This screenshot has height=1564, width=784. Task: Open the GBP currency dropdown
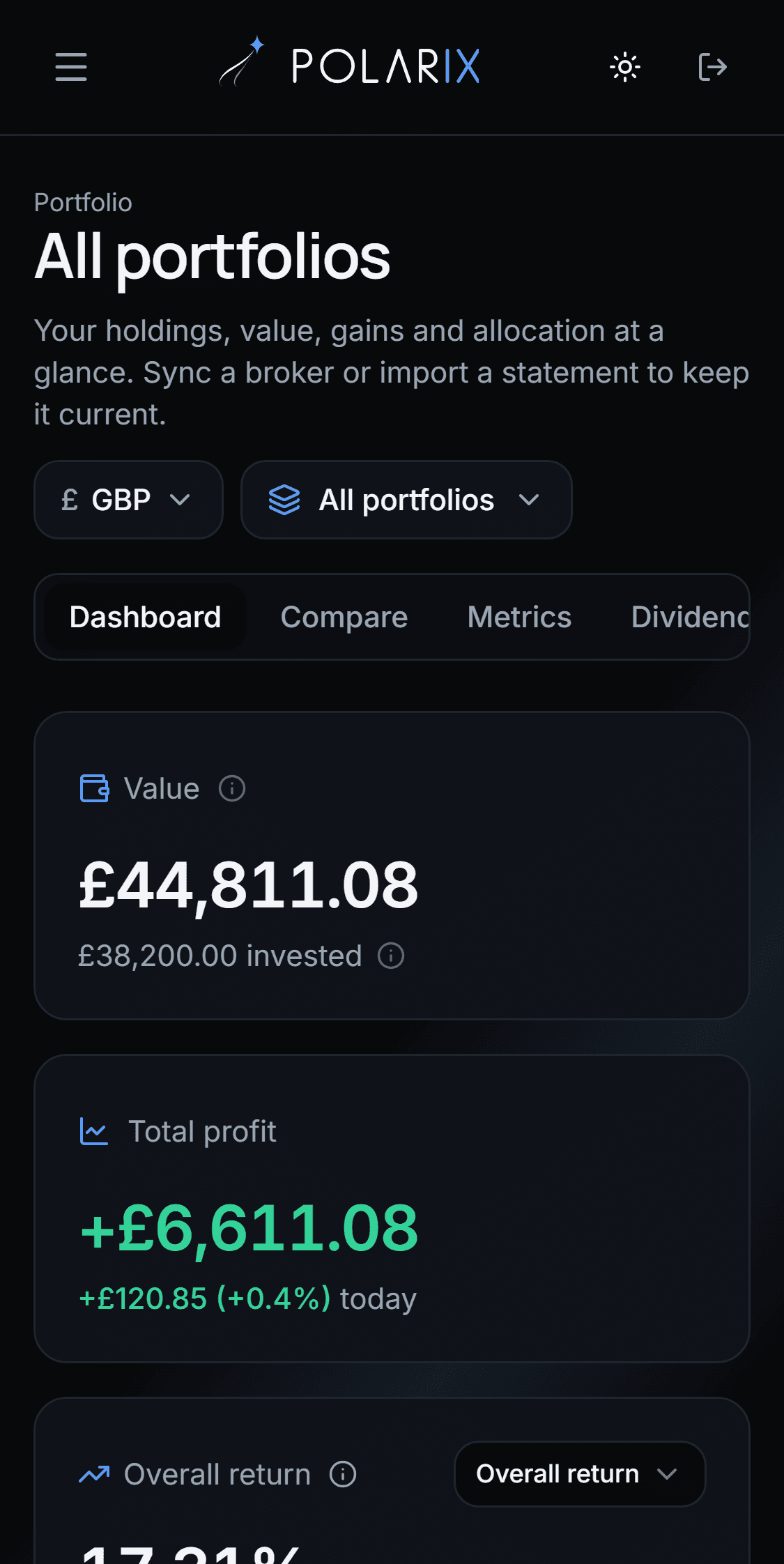[x=128, y=500]
